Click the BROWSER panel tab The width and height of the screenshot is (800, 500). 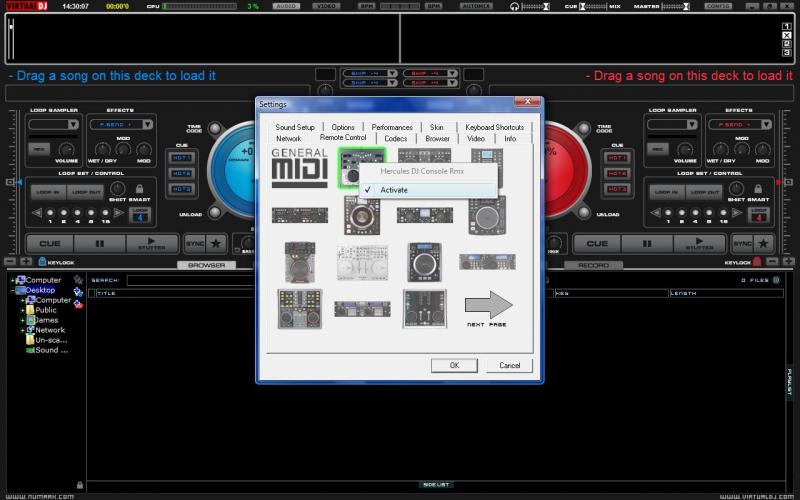tap(207, 265)
